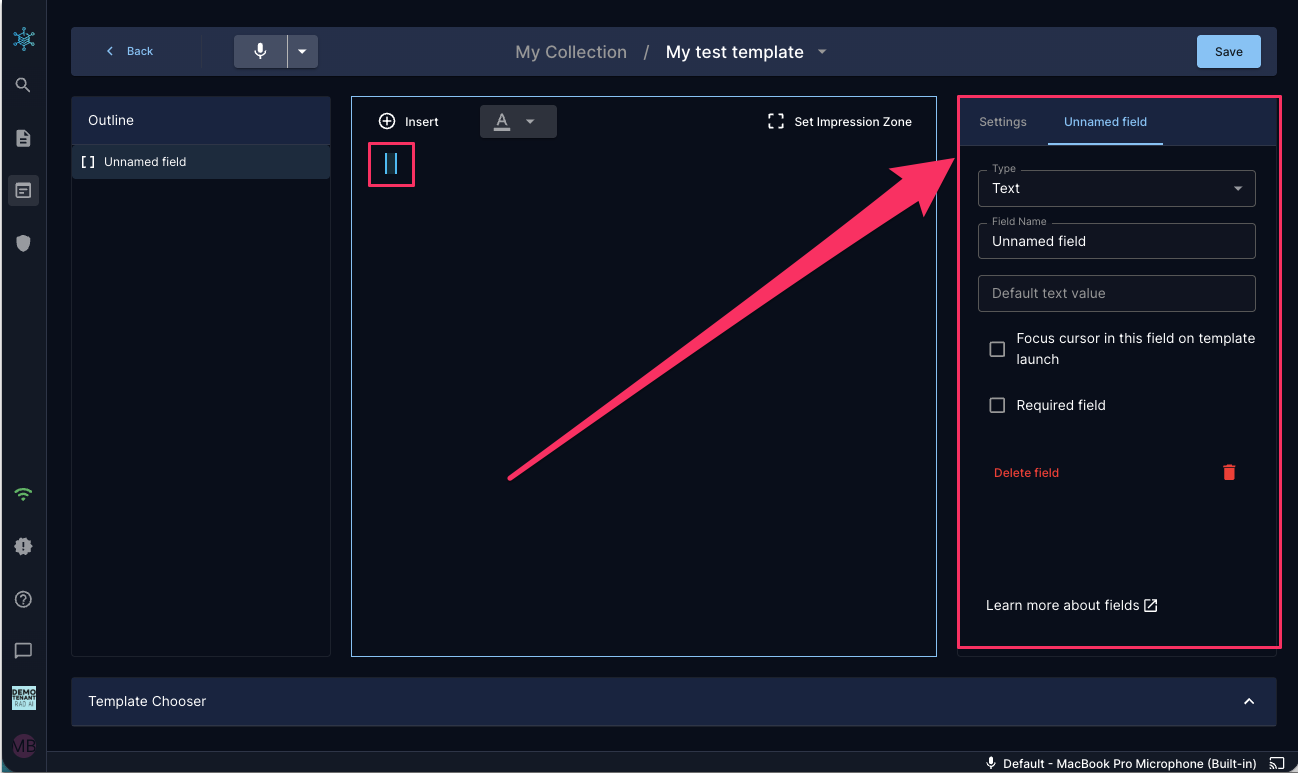Open the microphone options dropdown arrow
This screenshot has width=1298, height=773.
pos(302,51)
